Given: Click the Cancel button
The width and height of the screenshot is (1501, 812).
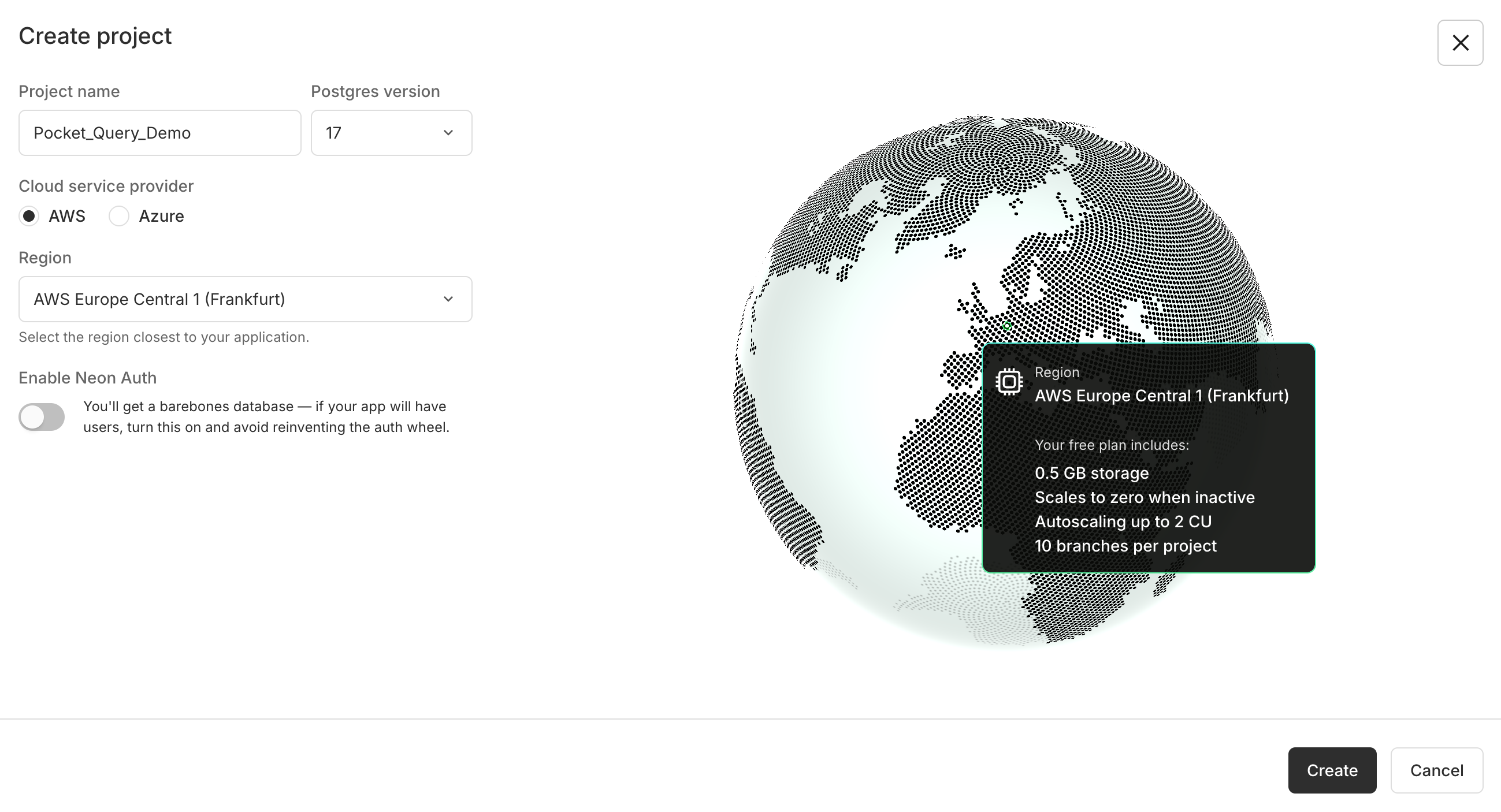Looking at the screenshot, I should (1436, 770).
